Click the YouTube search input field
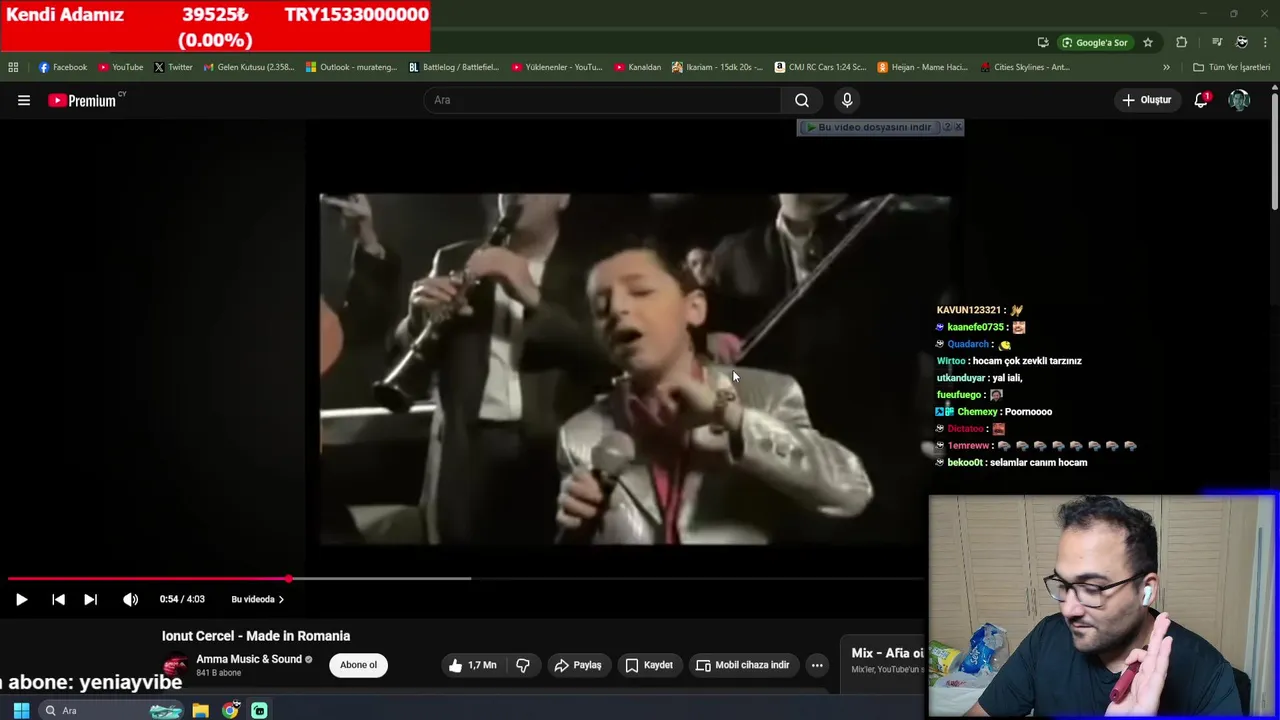1280x720 pixels. (x=603, y=100)
